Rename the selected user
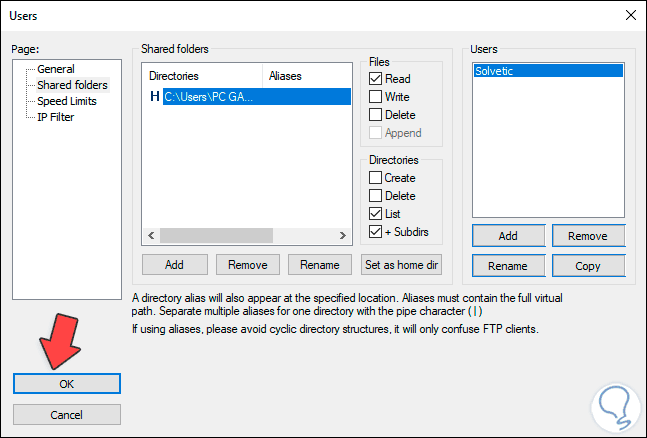The width and height of the screenshot is (647, 438). coord(508,266)
